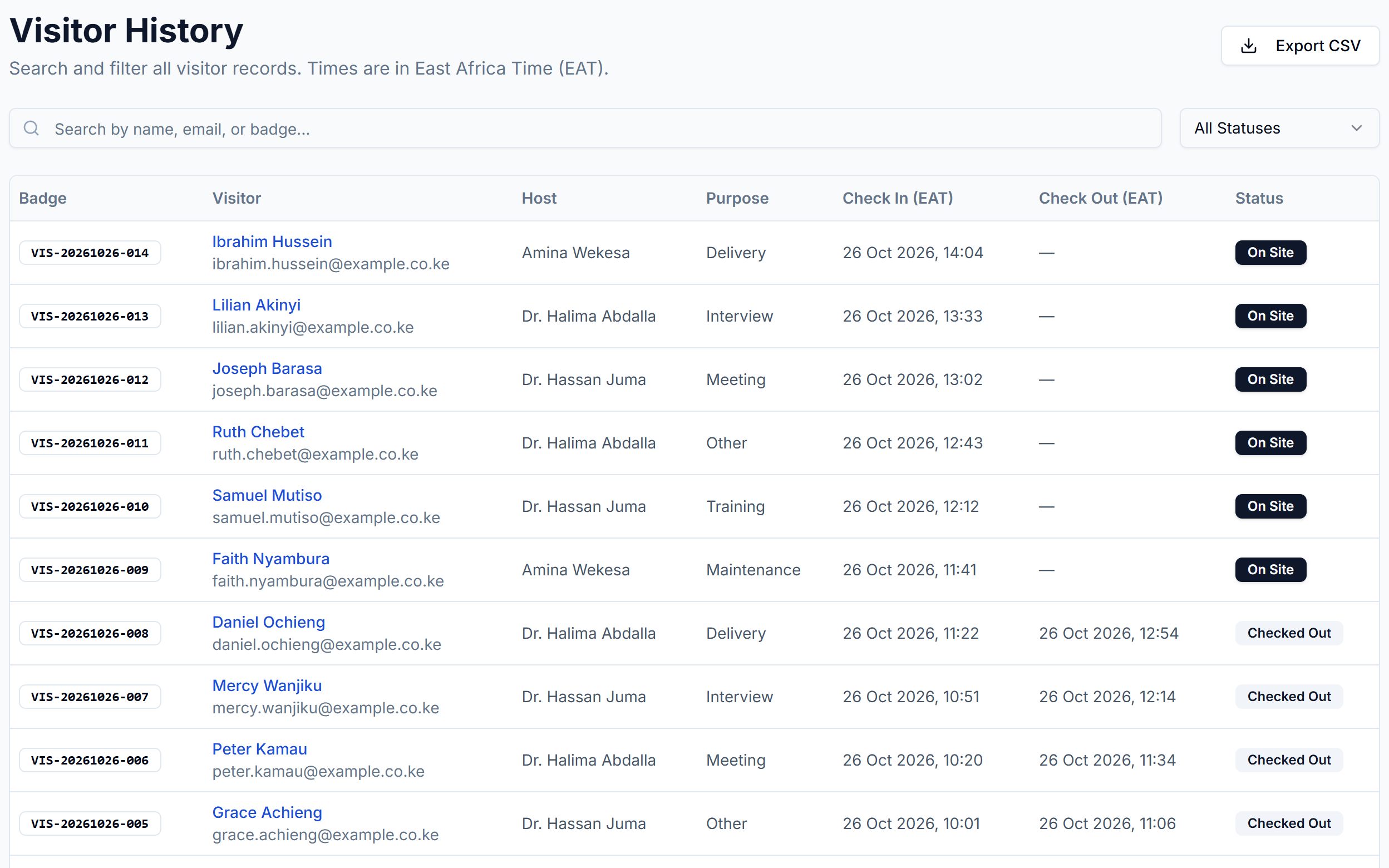Open Mercy Wanjiku visitor profile

point(267,685)
